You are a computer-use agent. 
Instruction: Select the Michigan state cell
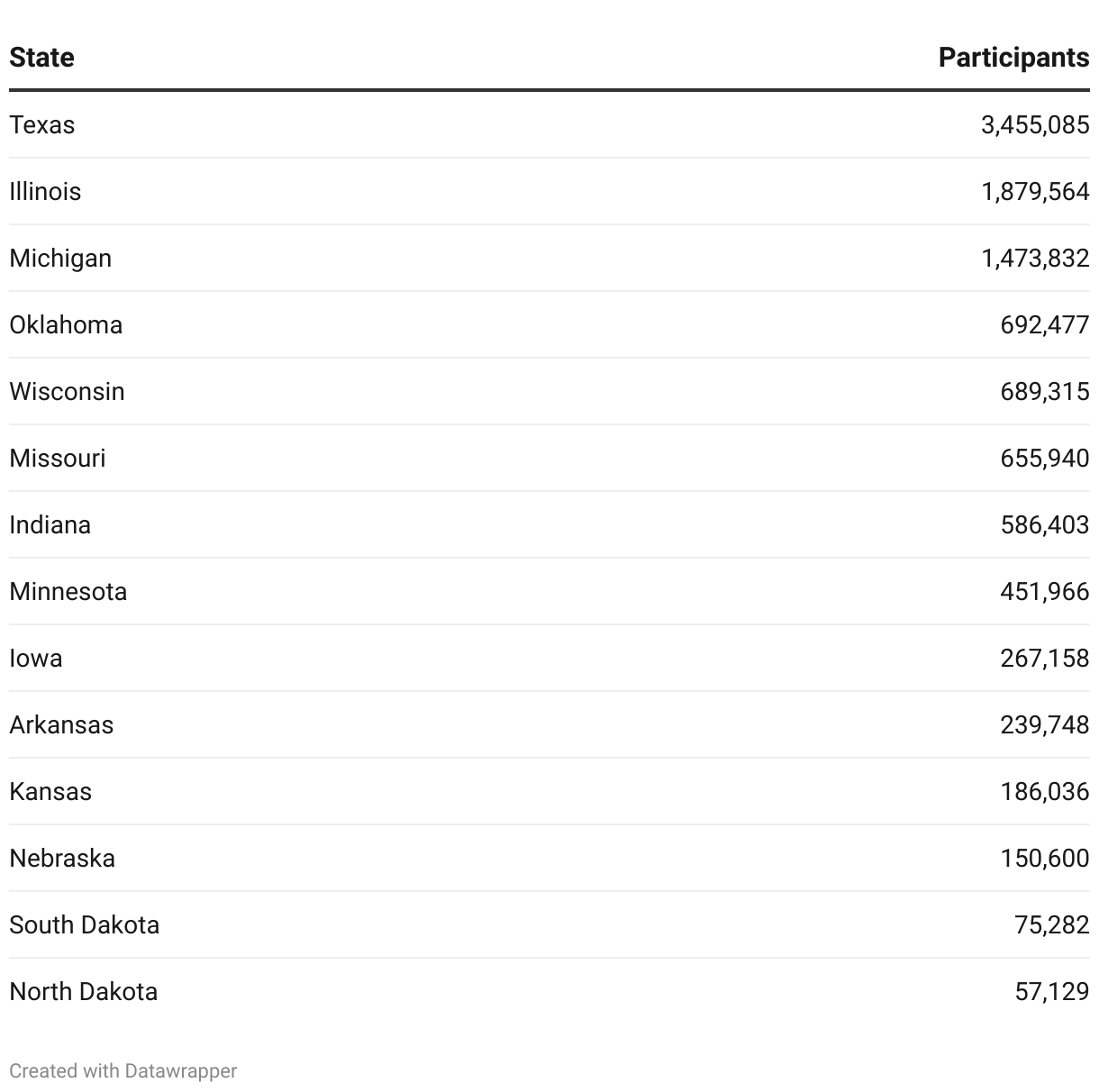(60, 258)
